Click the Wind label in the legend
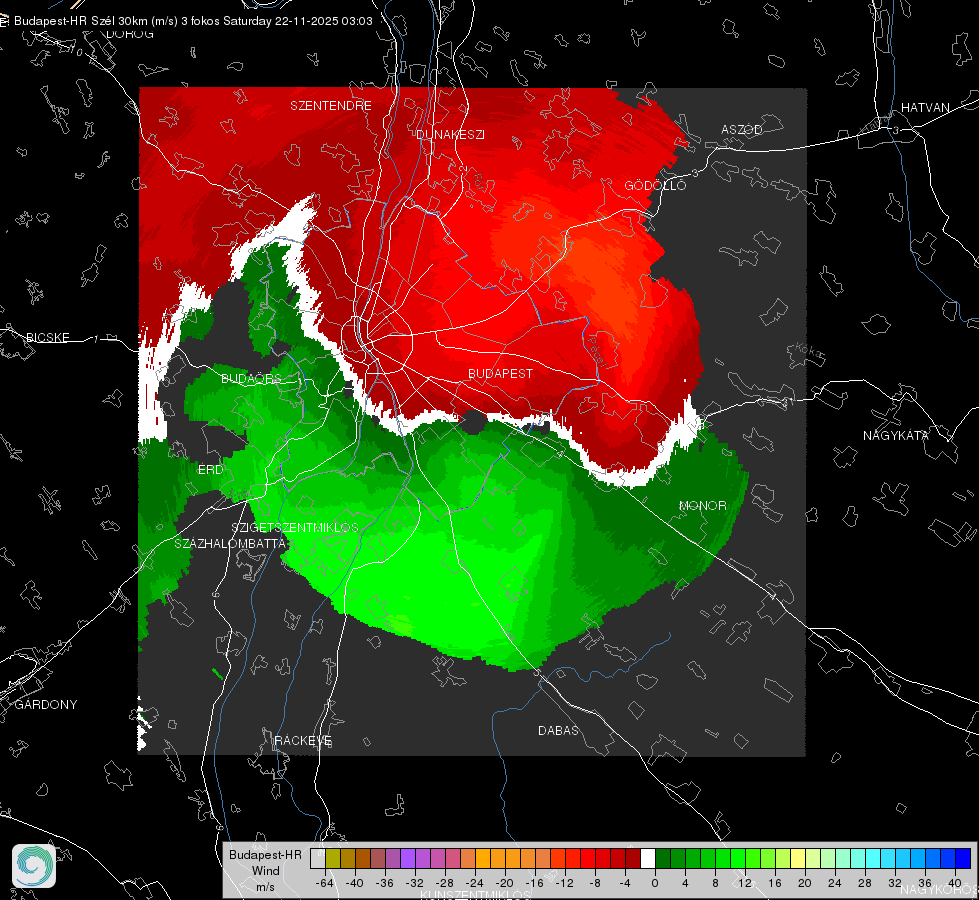The image size is (979, 900). (x=265, y=871)
